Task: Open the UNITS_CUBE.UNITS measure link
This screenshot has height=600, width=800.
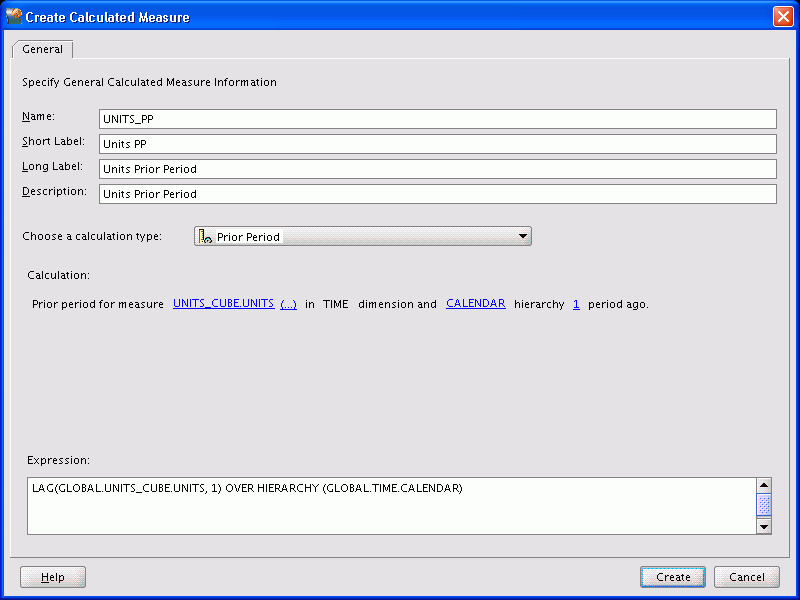Action: (x=223, y=303)
